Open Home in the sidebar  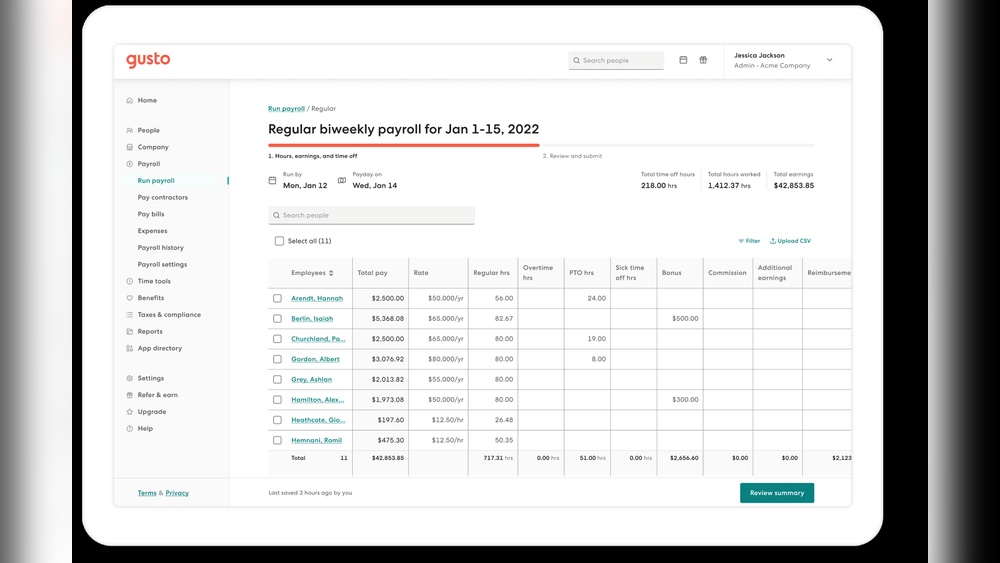coord(147,100)
